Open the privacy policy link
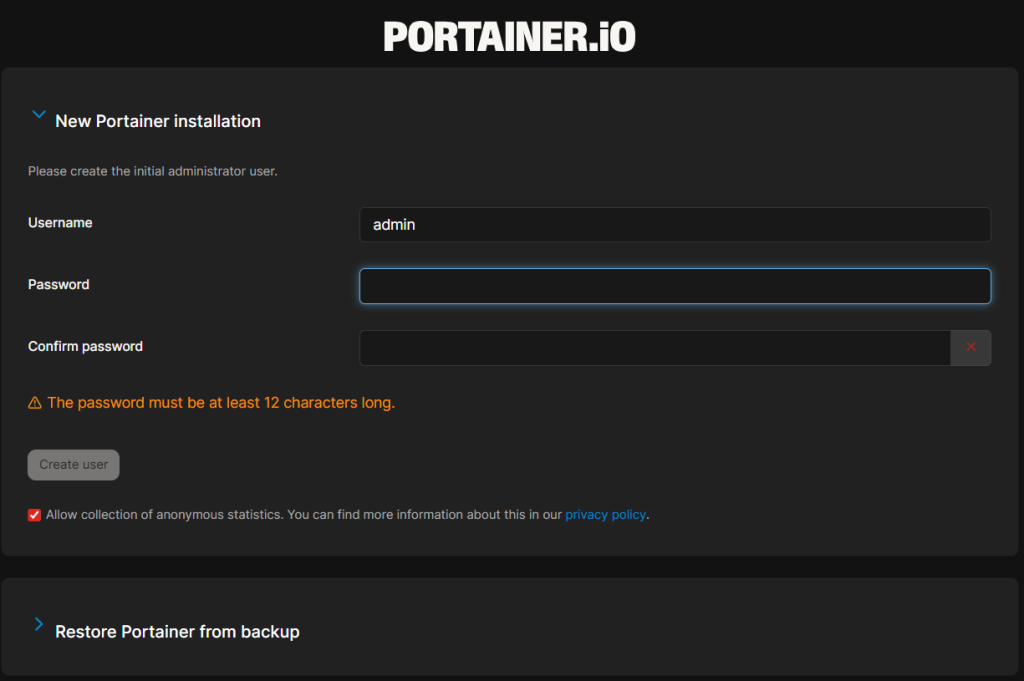This screenshot has width=1024, height=681. [605, 515]
